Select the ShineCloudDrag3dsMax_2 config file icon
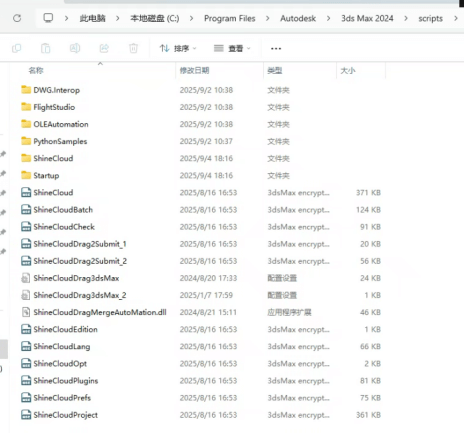 coord(26,295)
